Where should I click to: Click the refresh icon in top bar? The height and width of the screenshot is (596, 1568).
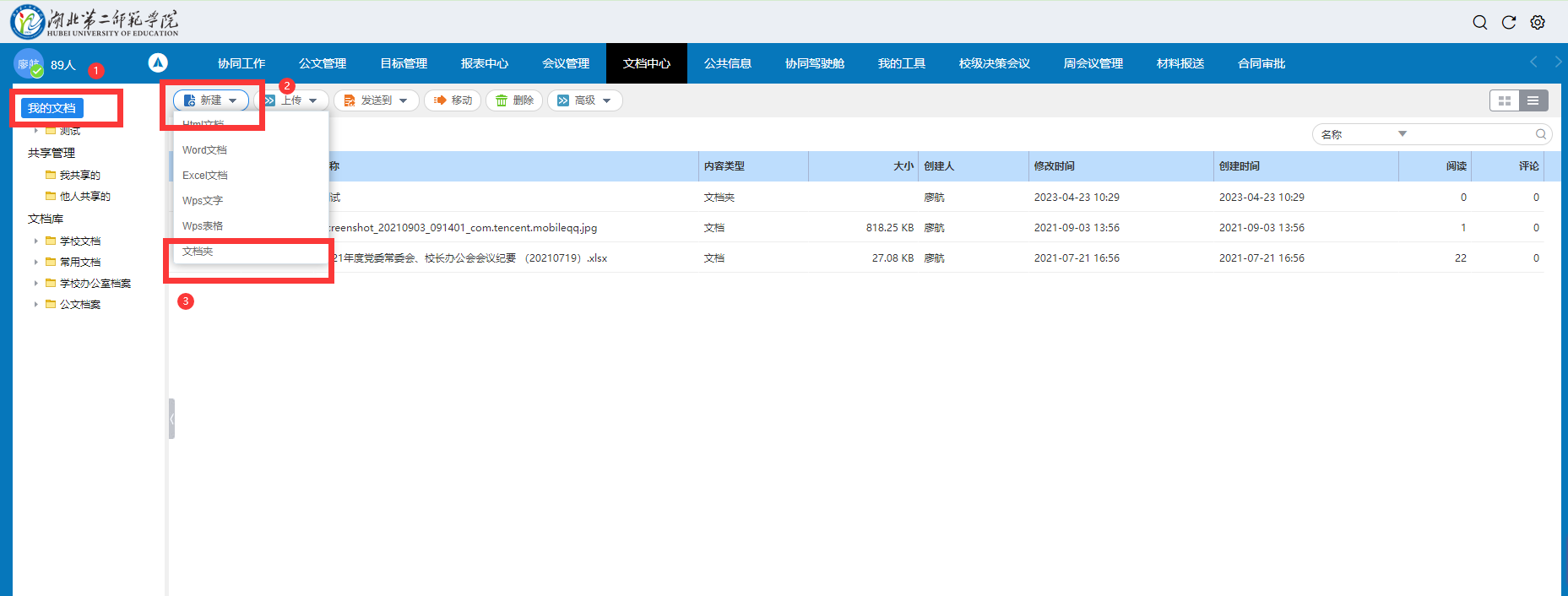[1508, 23]
